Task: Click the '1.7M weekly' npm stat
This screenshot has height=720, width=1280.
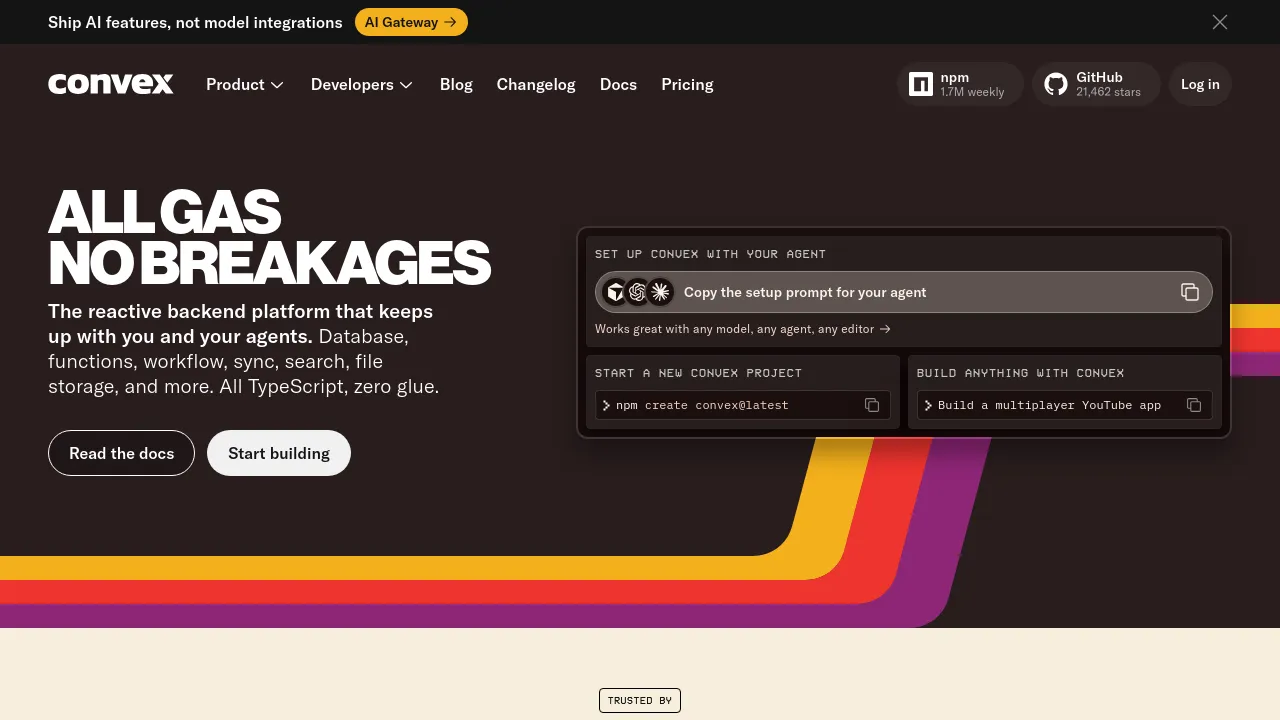Action: click(x=972, y=92)
